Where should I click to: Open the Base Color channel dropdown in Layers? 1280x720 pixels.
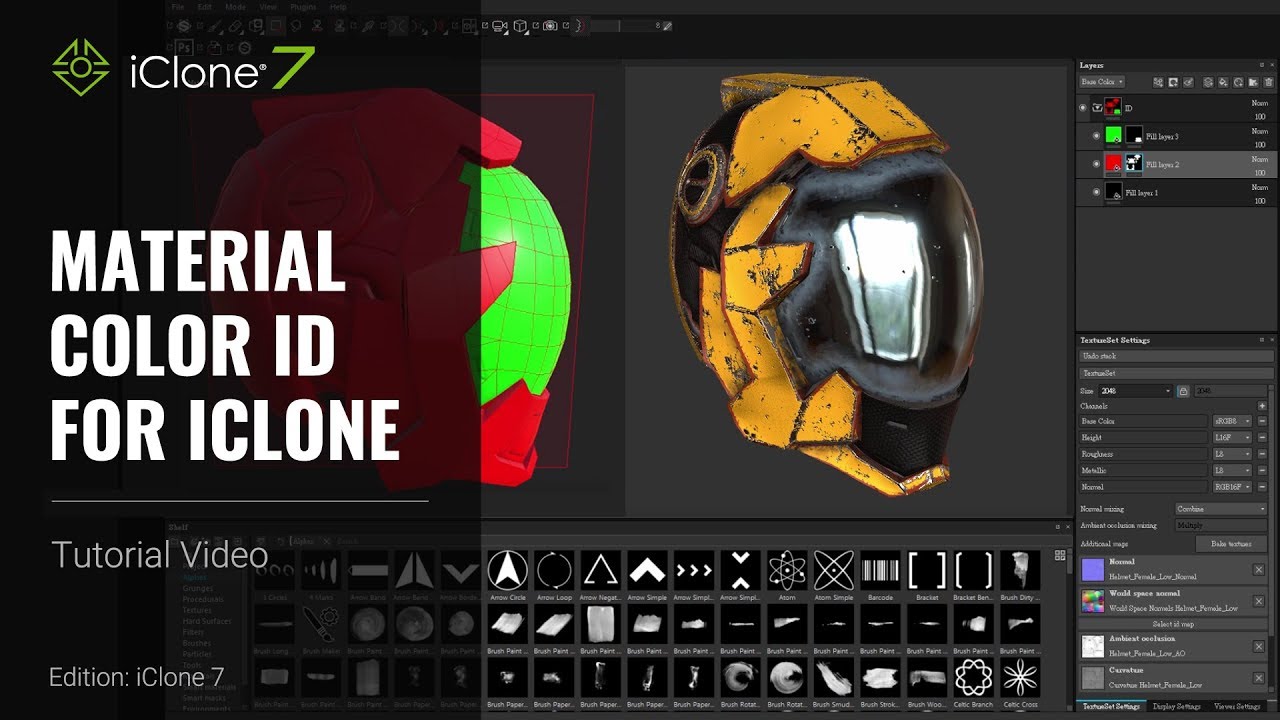point(1102,82)
